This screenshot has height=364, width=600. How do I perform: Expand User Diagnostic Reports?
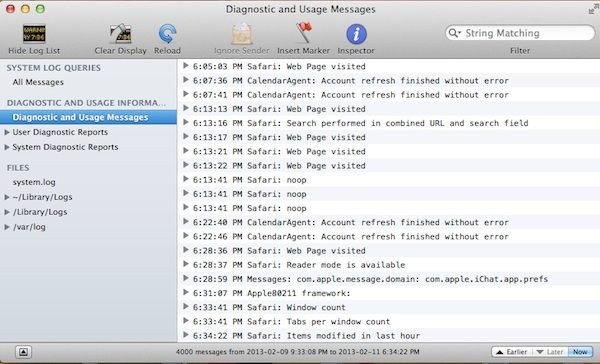[x=7, y=132]
